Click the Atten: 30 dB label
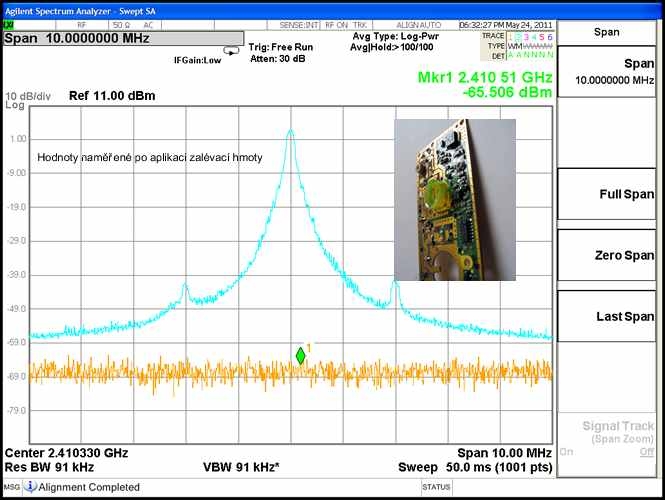The height and width of the screenshot is (500, 665). tap(278, 59)
